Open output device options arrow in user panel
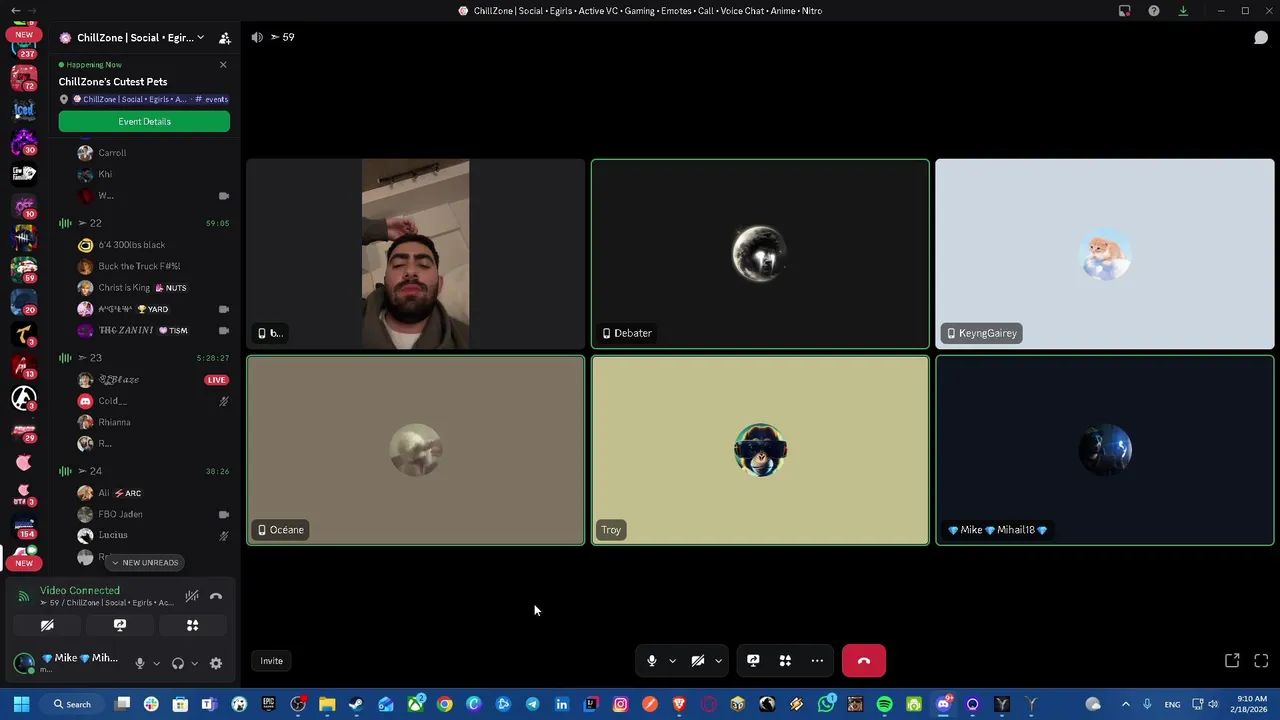1280x720 pixels. click(194, 663)
